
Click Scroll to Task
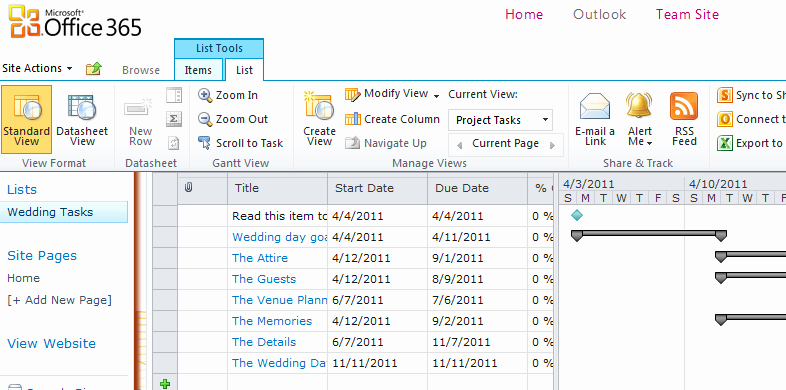click(x=241, y=143)
